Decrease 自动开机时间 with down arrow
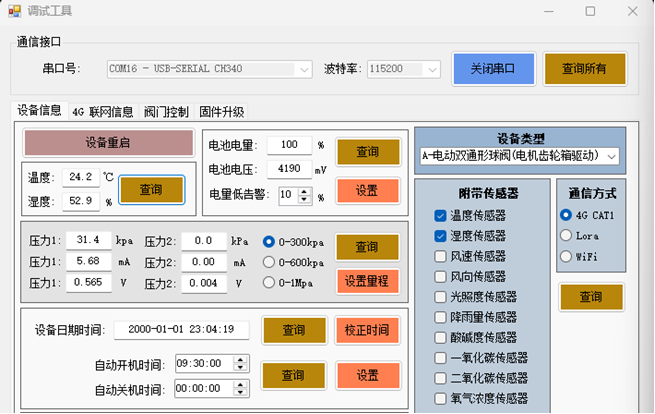This screenshot has height=414, width=655. 240,368
